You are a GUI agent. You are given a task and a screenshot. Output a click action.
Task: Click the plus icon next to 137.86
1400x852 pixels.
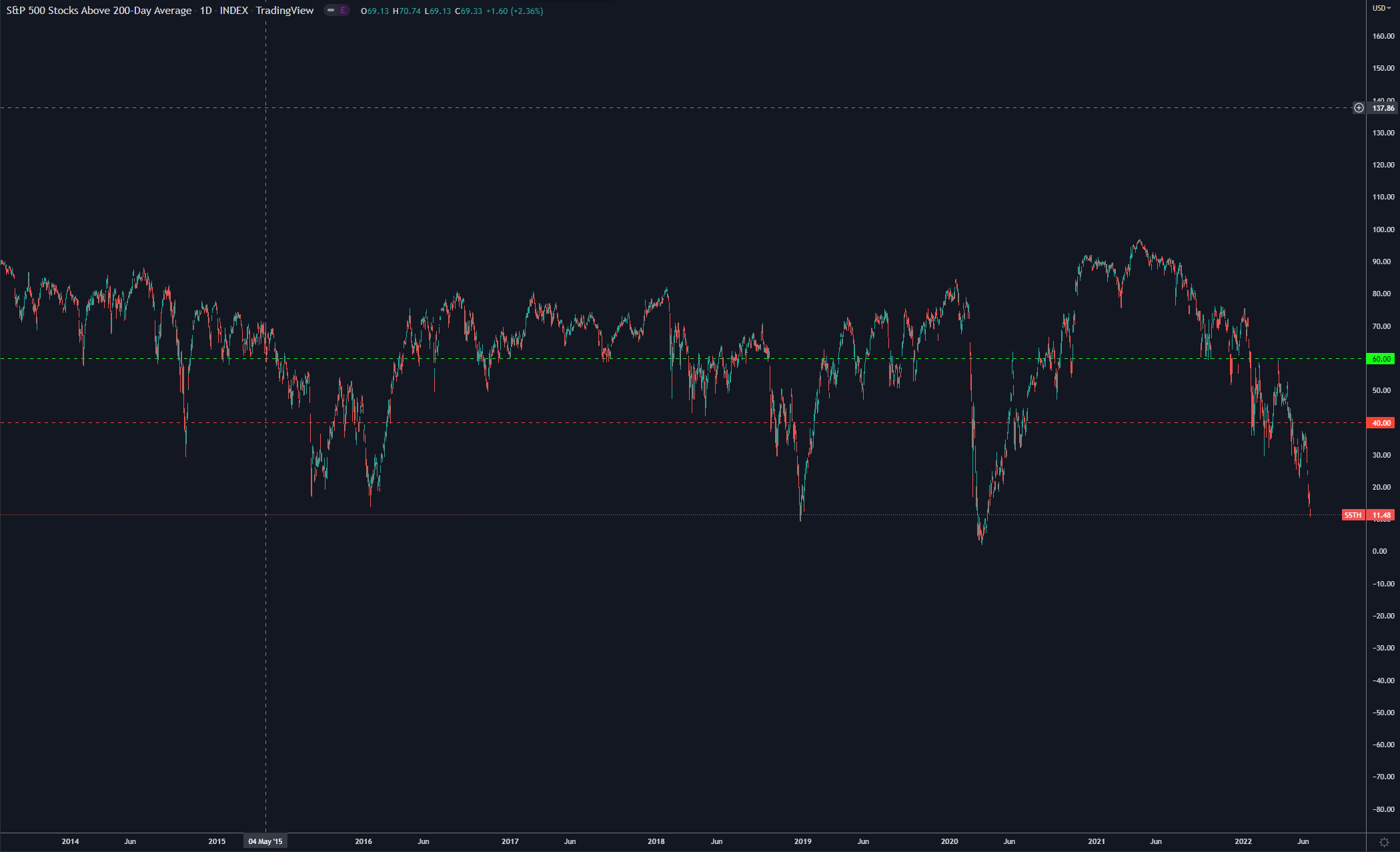point(1359,108)
